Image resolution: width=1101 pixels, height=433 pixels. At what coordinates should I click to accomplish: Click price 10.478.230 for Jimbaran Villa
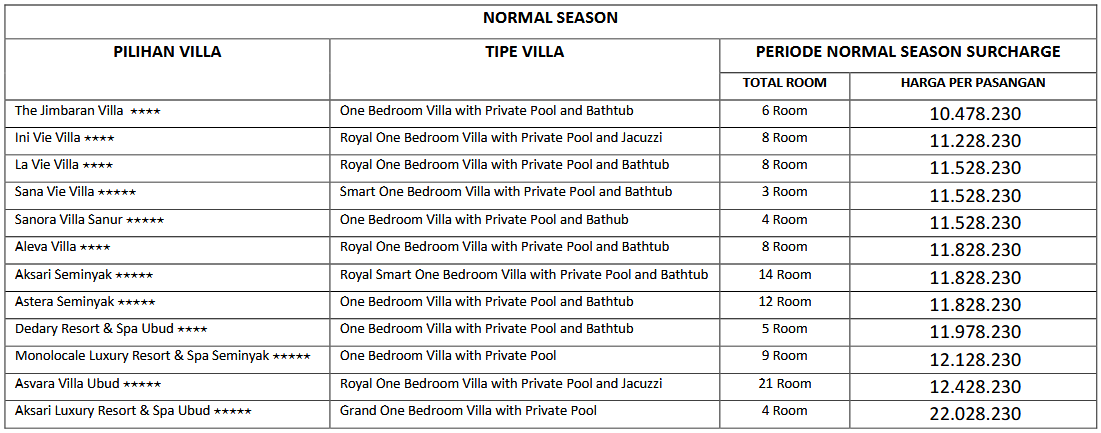click(x=975, y=114)
